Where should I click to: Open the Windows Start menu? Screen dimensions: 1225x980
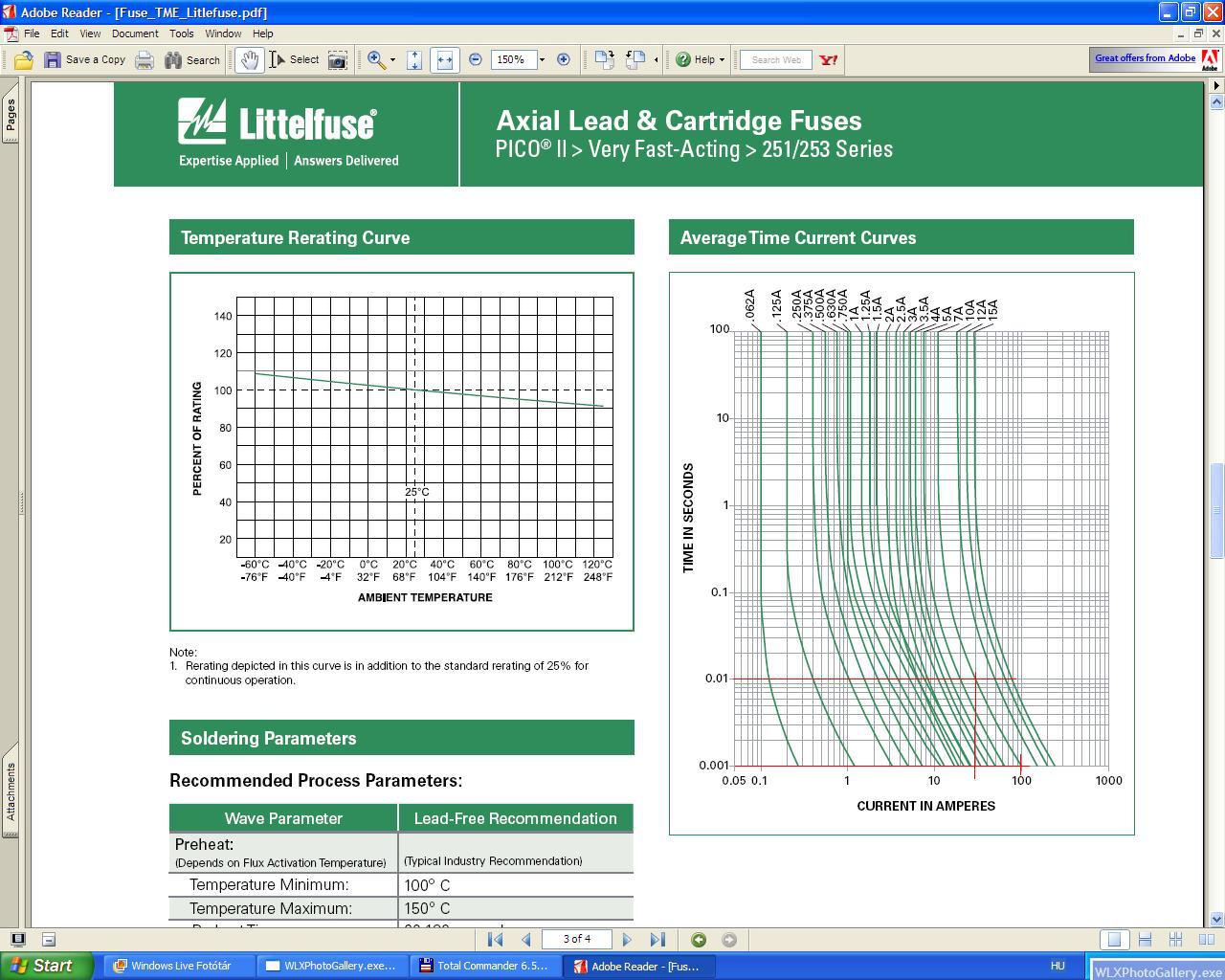tap(47, 966)
